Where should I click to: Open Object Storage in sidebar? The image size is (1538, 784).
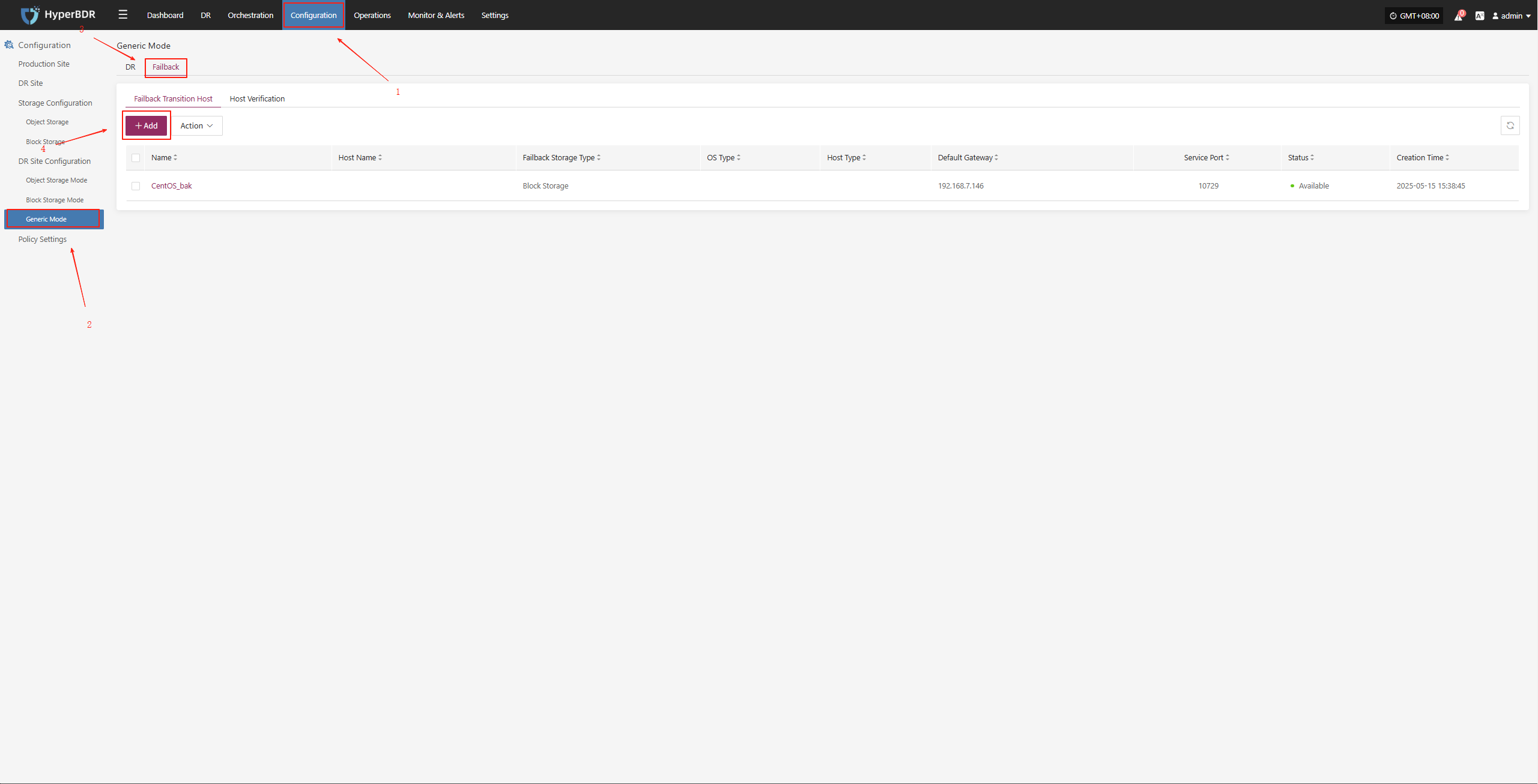[x=47, y=122]
